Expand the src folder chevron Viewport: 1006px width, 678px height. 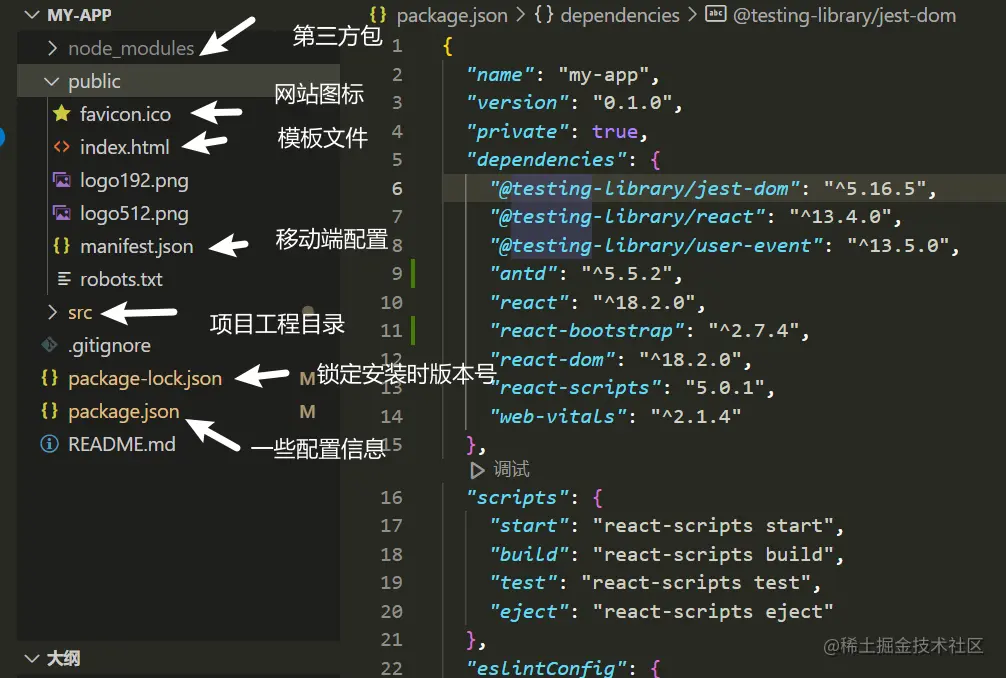tap(53, 312)
